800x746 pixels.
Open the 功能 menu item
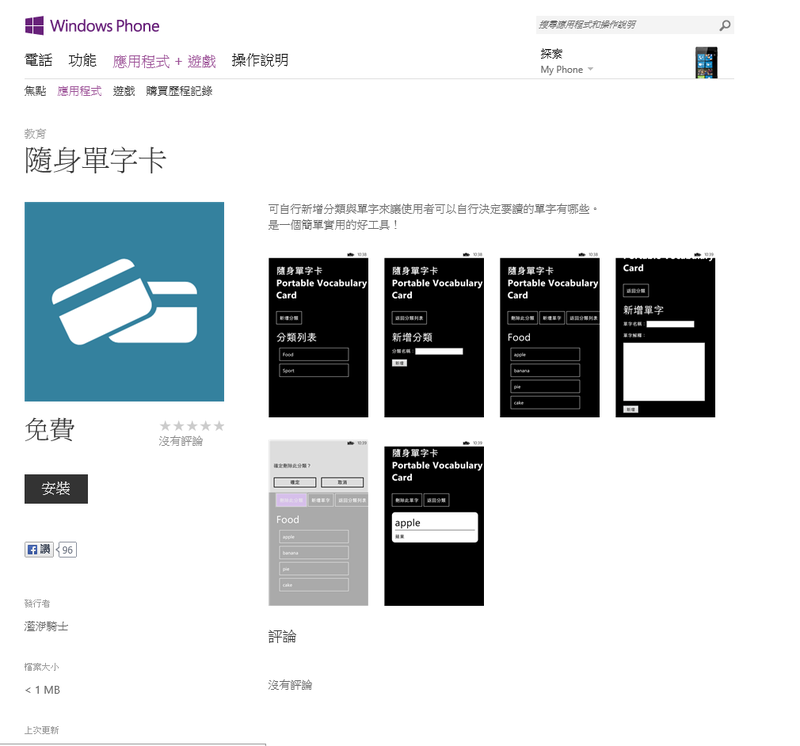point(82,60)
